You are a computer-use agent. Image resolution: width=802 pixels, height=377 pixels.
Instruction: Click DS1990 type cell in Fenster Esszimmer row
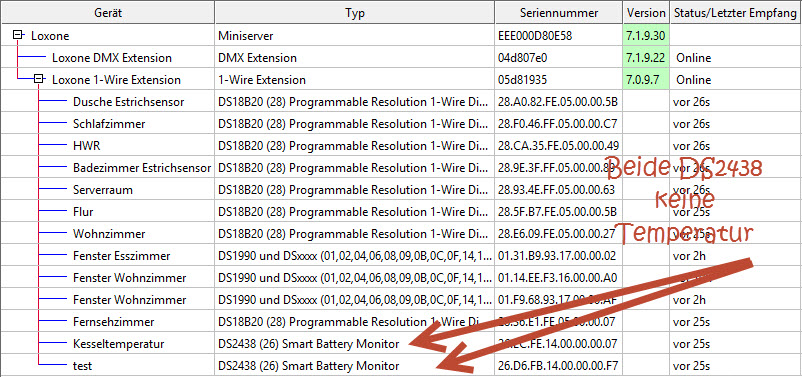(x=354, y=256)
